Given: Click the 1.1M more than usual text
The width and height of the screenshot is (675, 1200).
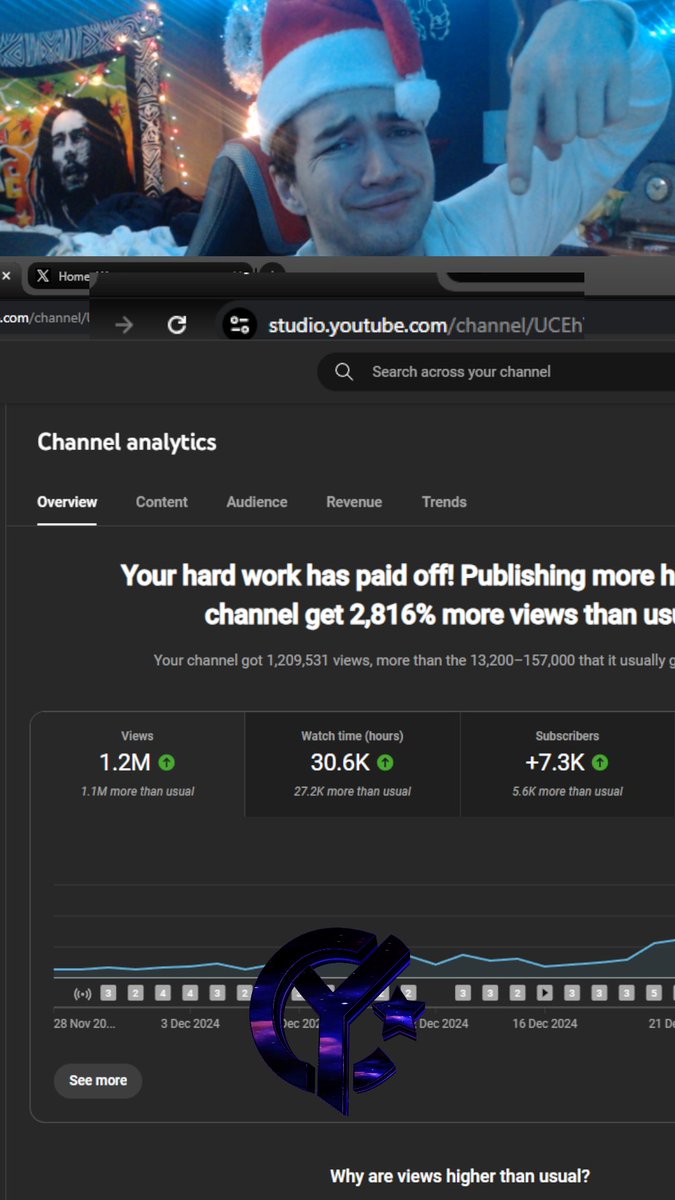Looking at the screenshot, I should 138,791.
